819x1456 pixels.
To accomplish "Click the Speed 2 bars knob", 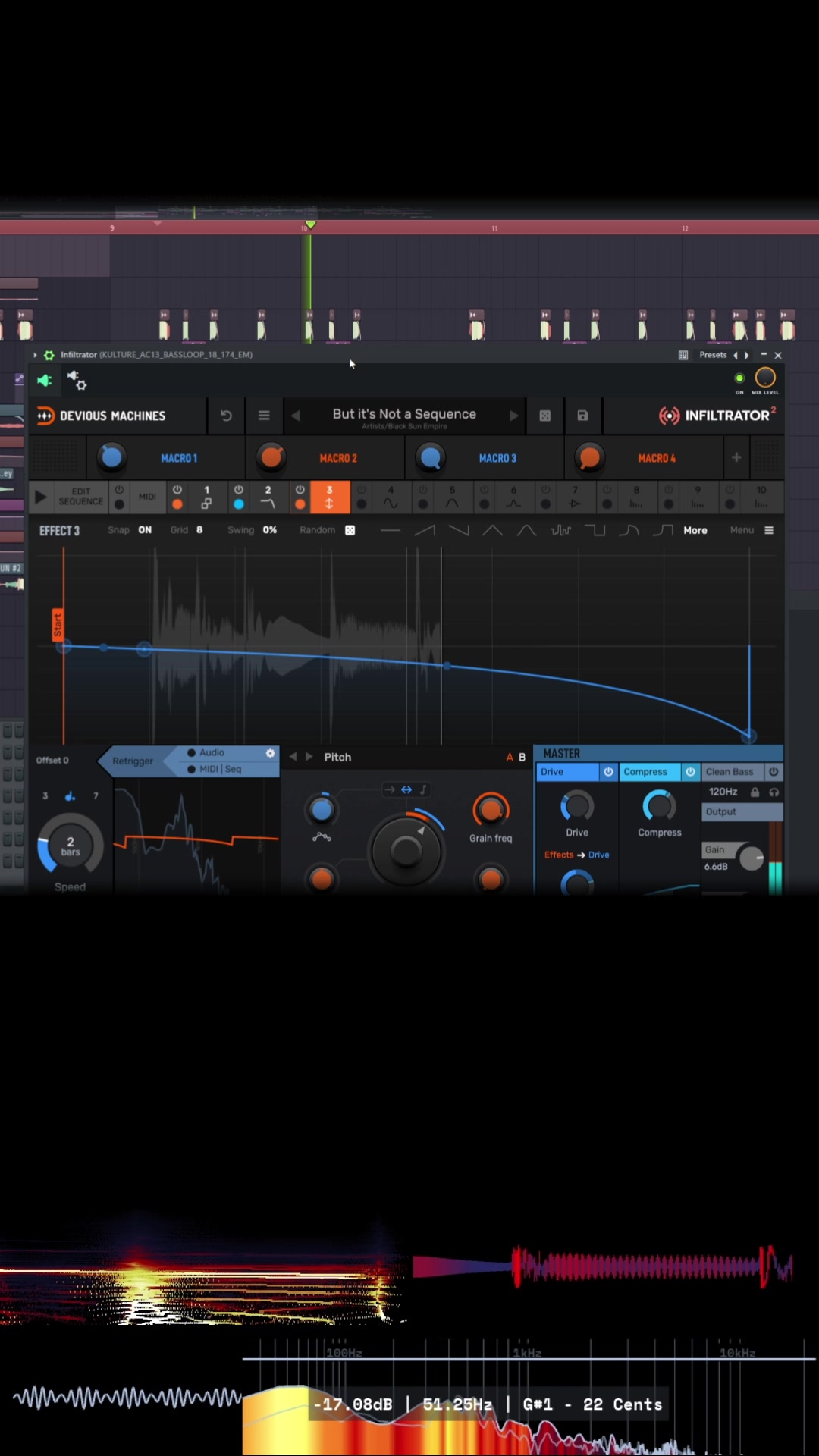I will tap(70, 846).
